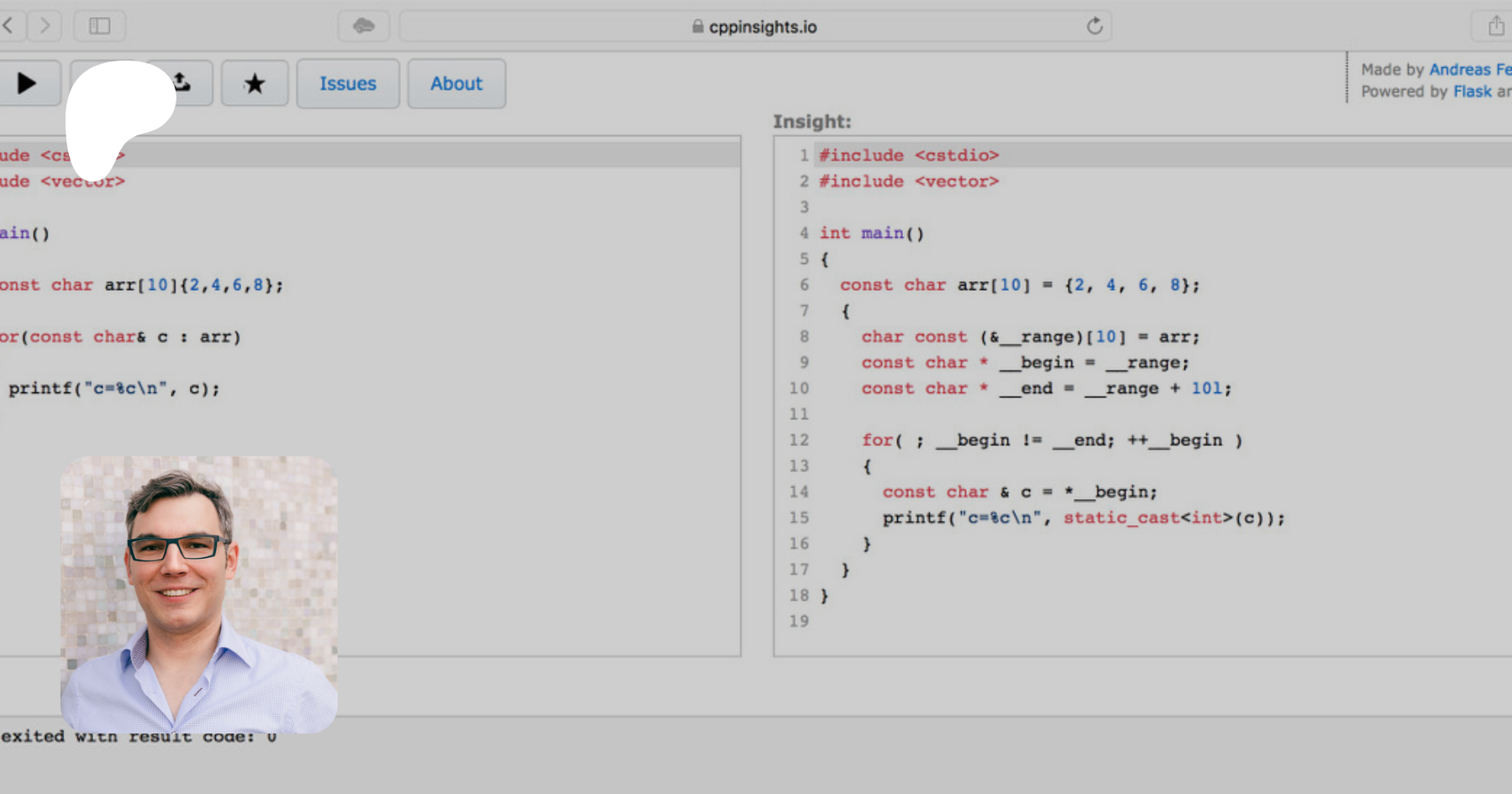Click the #include <vector> line in Insight

(x=909, y=181)
